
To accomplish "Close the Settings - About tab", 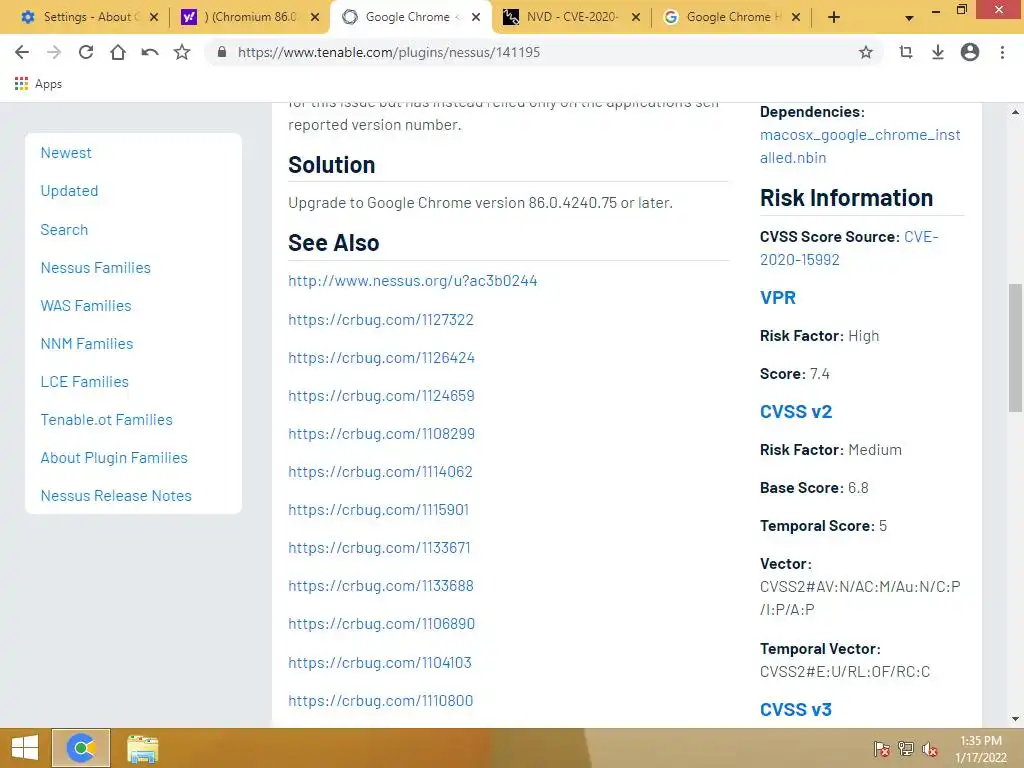I will [x=153, y=17].
